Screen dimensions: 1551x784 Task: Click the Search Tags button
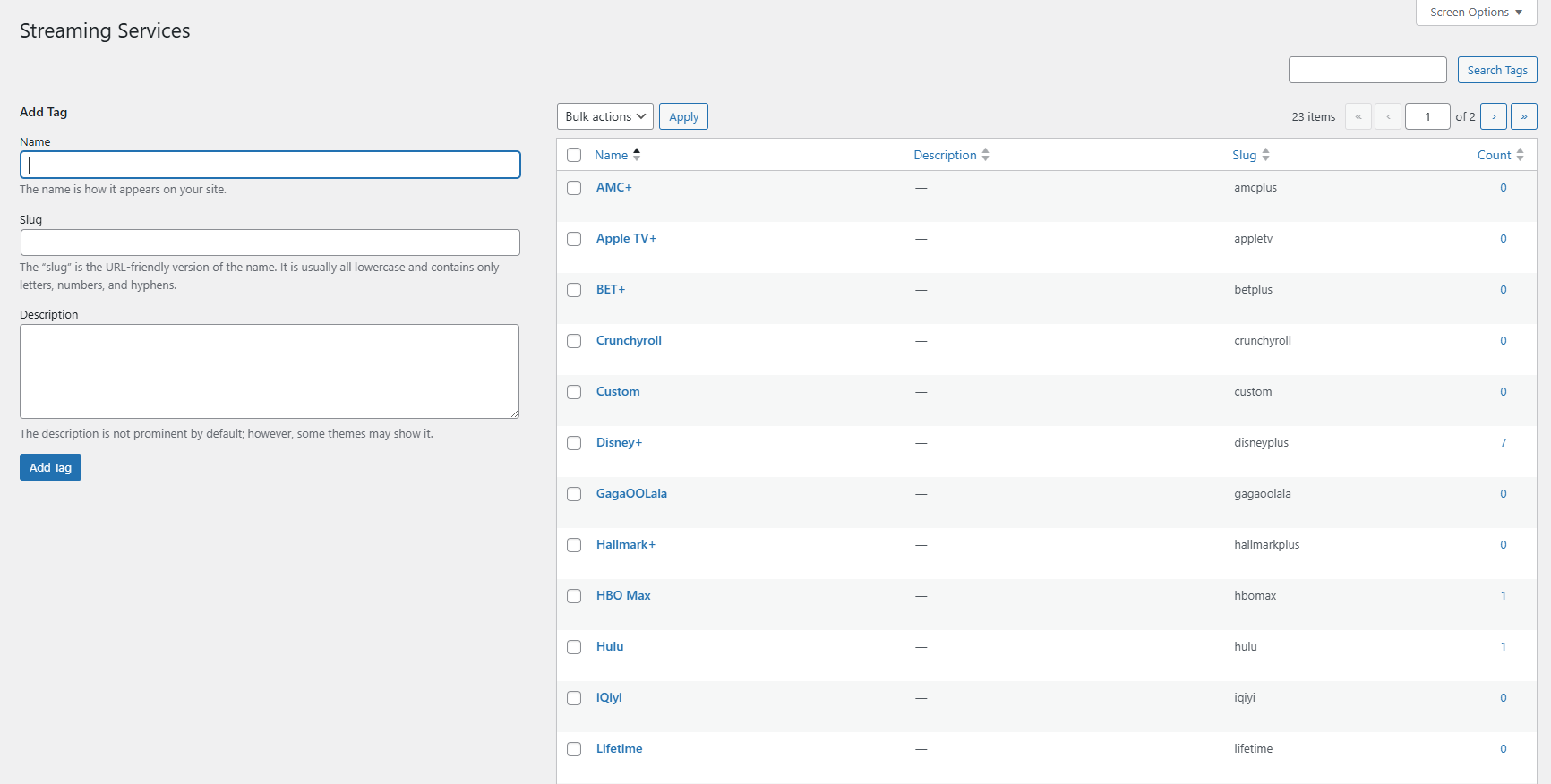[1496, 70]
